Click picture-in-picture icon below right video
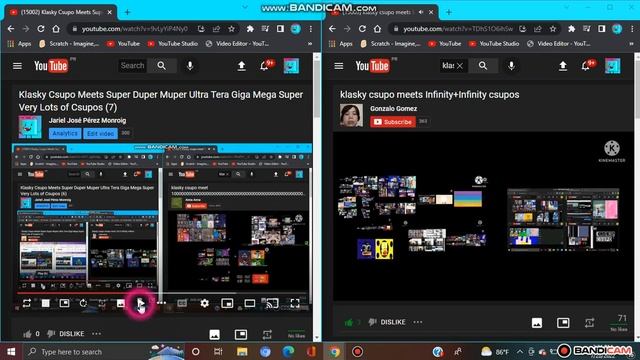The height and width of the screenshot is (360, 640). click(563, 322)
